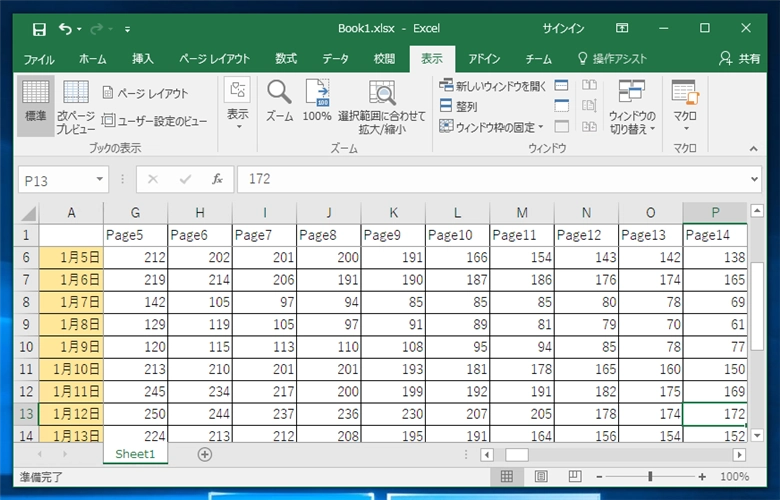Click サインイン to sign in
Viewport: 780px width, 500px height.
pyautogui.click(x=563, y=28)
